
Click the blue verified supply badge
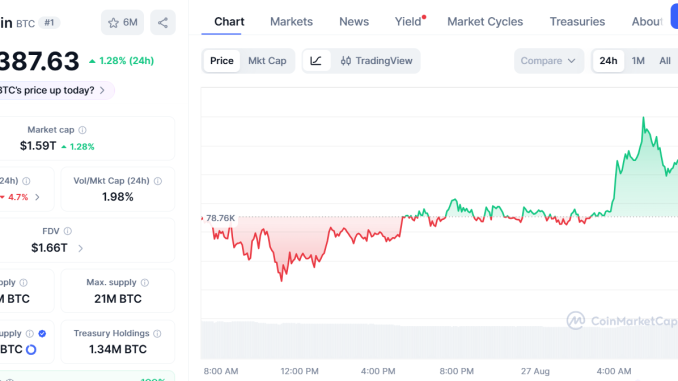tap(42, 333)
